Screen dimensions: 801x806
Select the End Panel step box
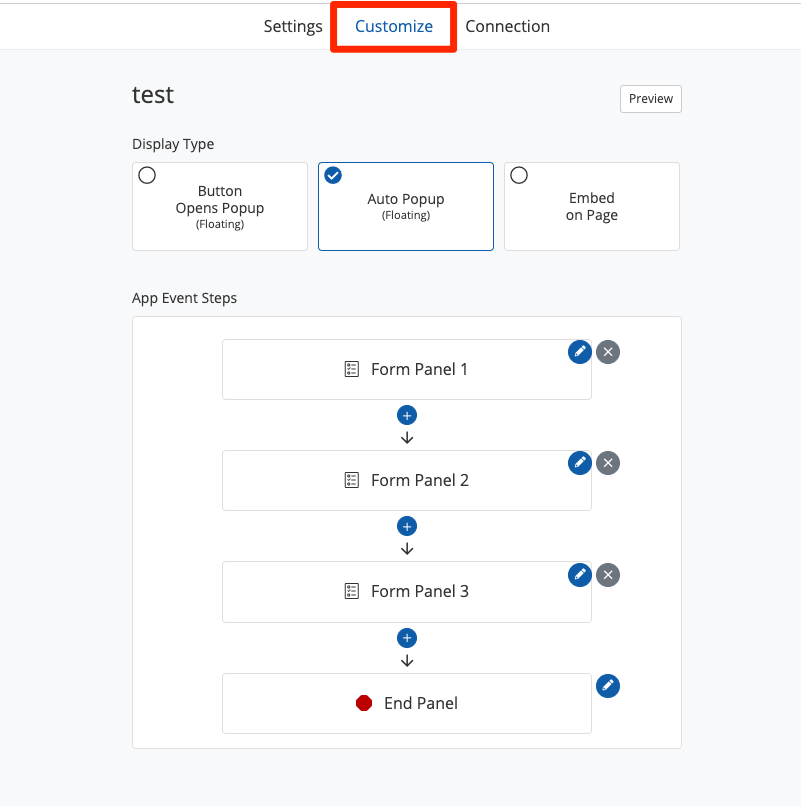[x=406, y=704]
